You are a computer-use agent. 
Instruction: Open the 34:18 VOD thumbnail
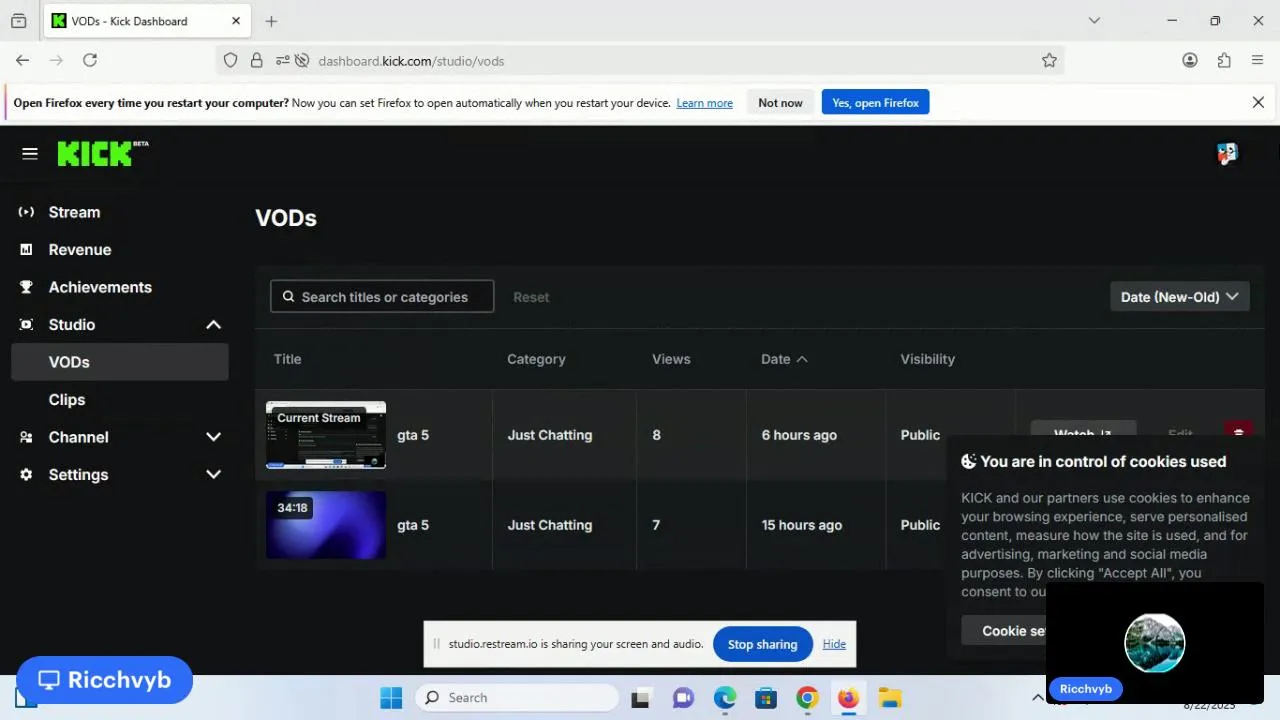pos(326,525)
